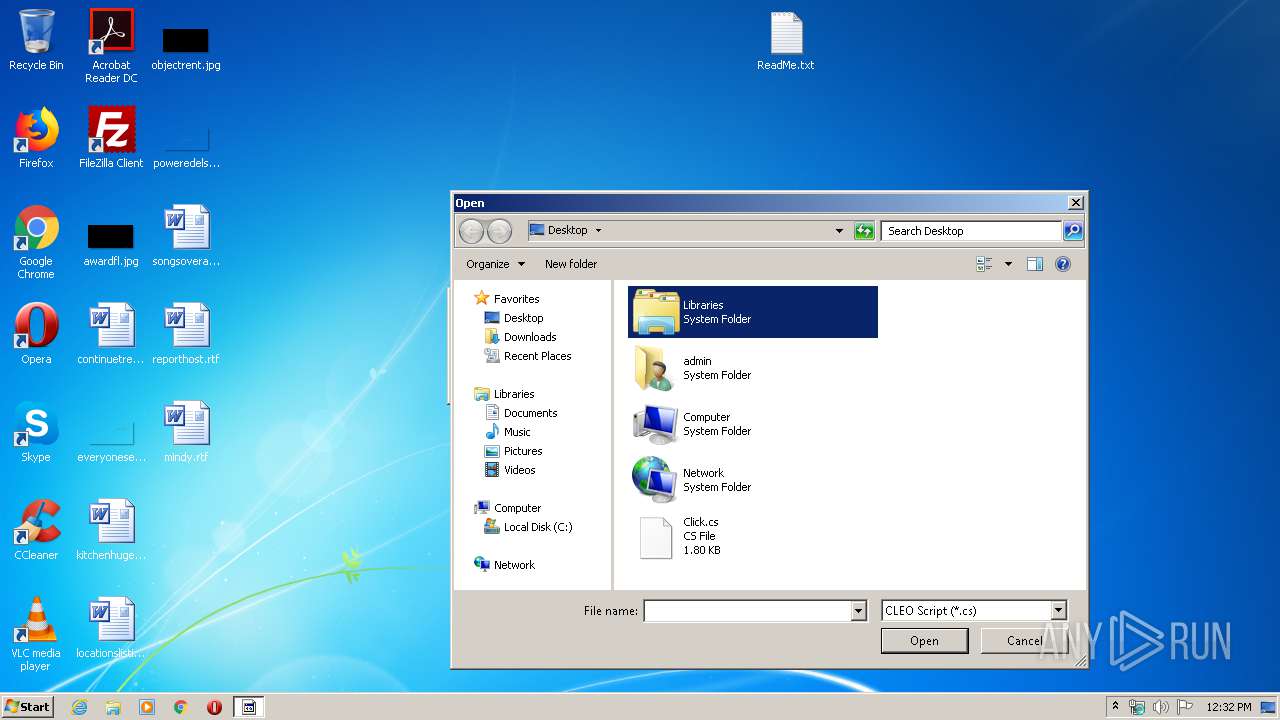Image resolution: width=1280 pixels, height=720 pixels.
Task: Click the New folder button
Action: coord(571,264)
